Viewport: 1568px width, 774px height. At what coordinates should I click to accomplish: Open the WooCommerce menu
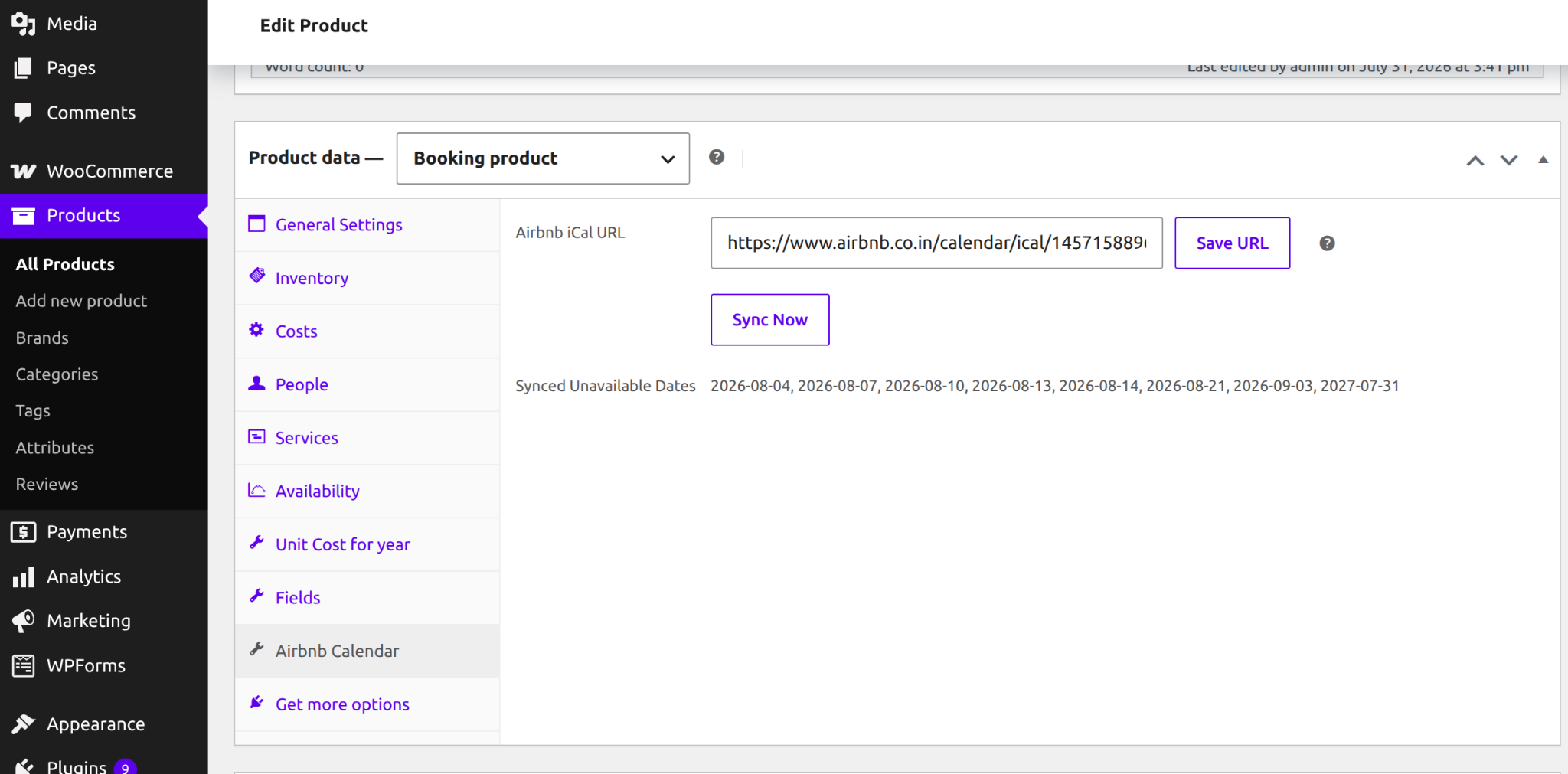coord(104,171)
